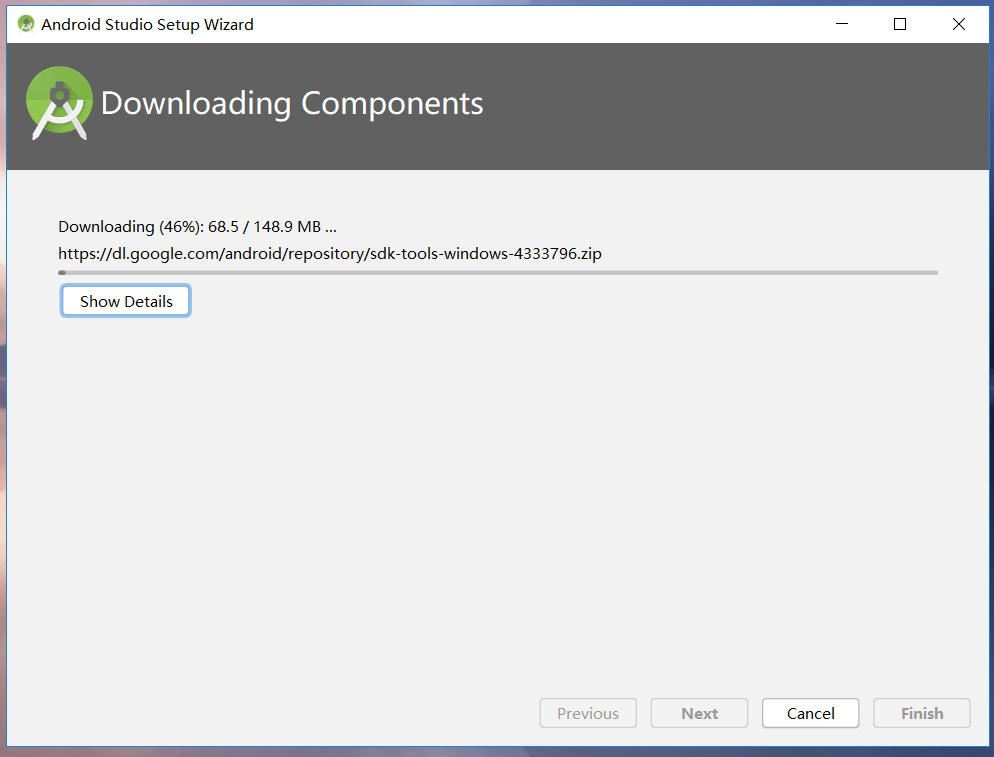Viewport: 994px width, 757px height.
Task: Open the sdk-tools-windows zip download link
Action: [x=330, y=253]
